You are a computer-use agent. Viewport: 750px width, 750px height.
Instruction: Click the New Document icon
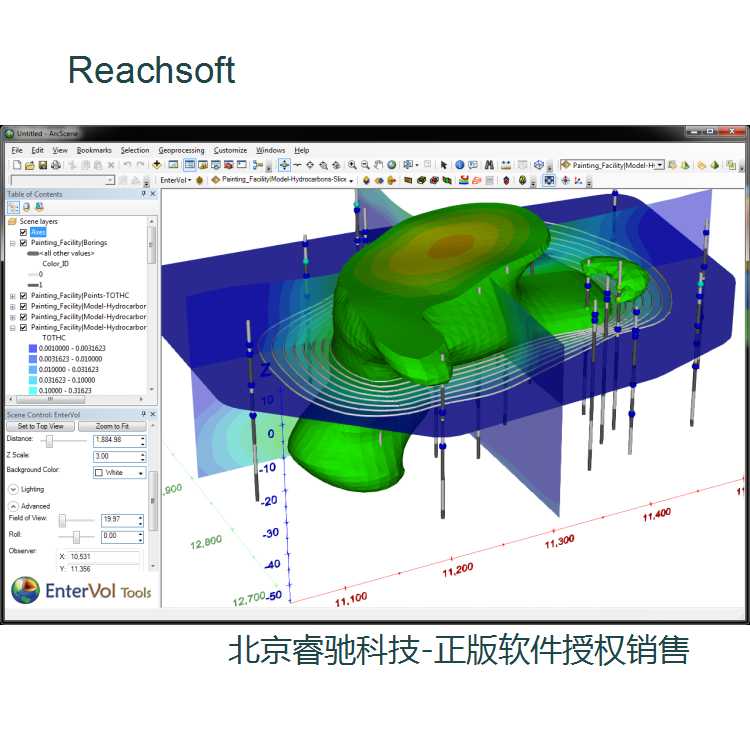tap(17, 165)
